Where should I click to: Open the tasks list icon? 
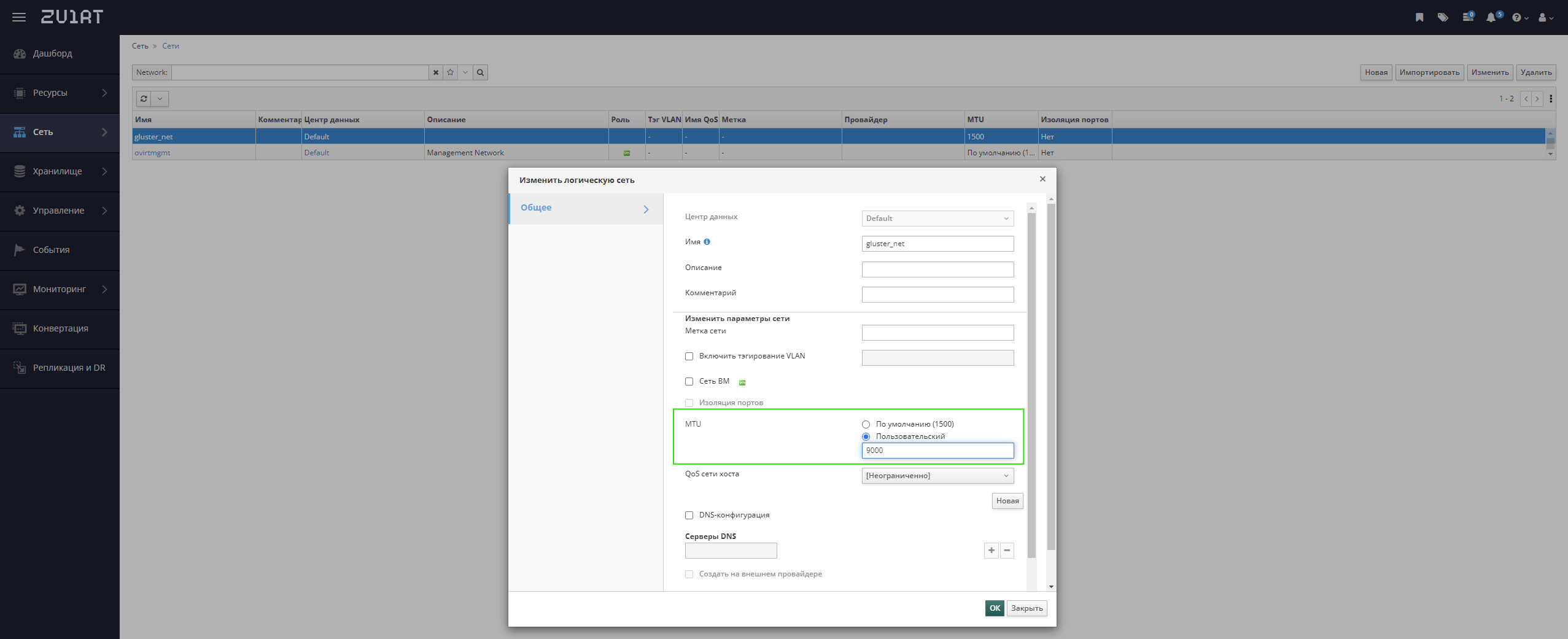click(x=1468, y=17)
